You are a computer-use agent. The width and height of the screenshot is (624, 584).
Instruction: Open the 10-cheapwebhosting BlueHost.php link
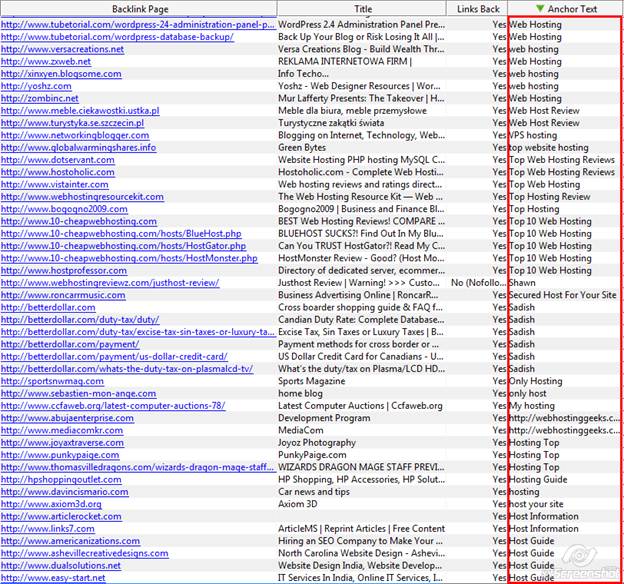[x=121, y=234]
